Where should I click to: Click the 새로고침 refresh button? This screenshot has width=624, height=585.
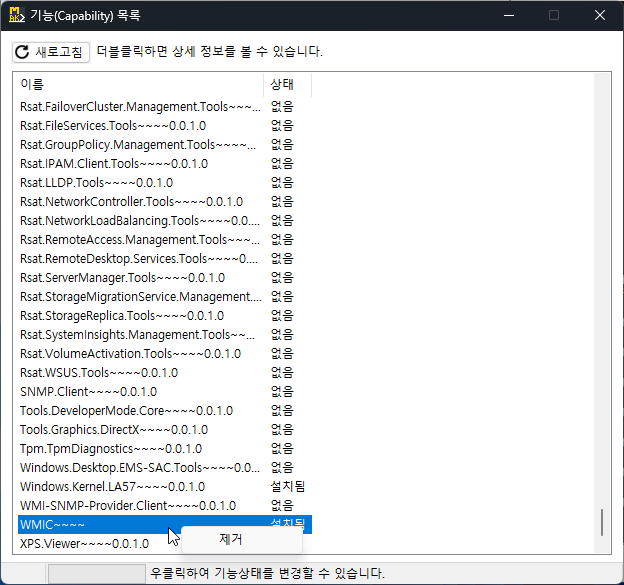[51, 52]
